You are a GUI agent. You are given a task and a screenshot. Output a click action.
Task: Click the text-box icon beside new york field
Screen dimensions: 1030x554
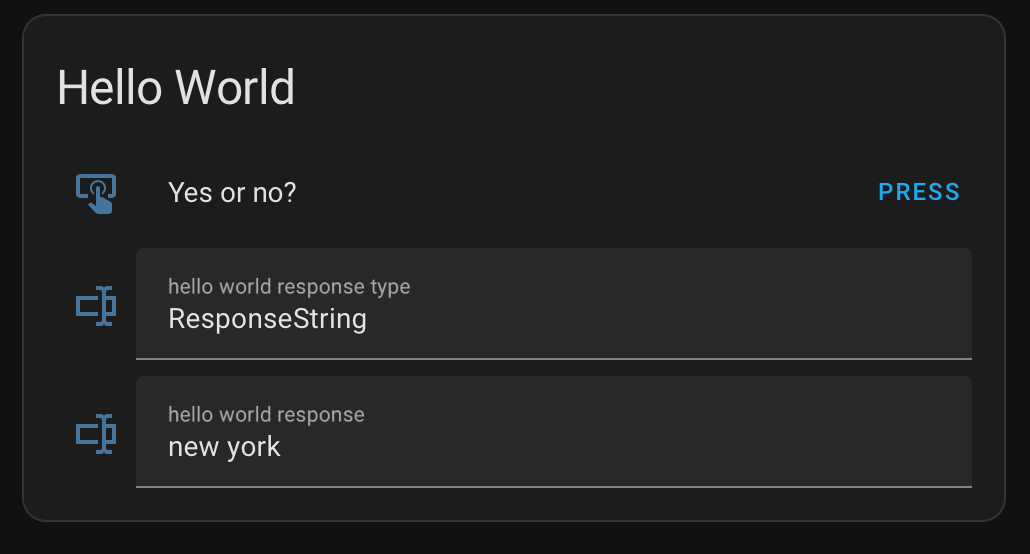pyautogui.click(x=96, y=434)
